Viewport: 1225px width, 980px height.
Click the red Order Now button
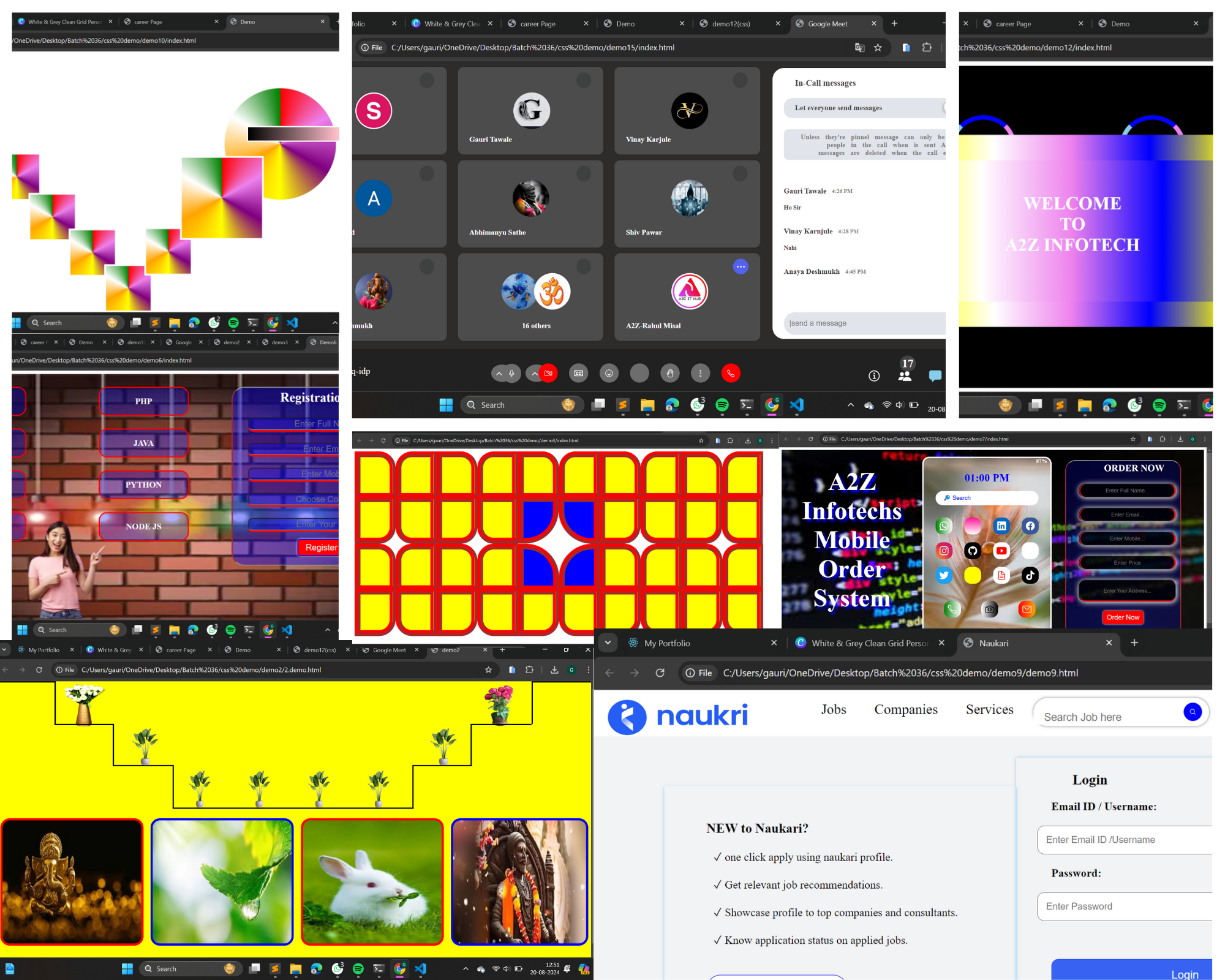click(1123, 617)
